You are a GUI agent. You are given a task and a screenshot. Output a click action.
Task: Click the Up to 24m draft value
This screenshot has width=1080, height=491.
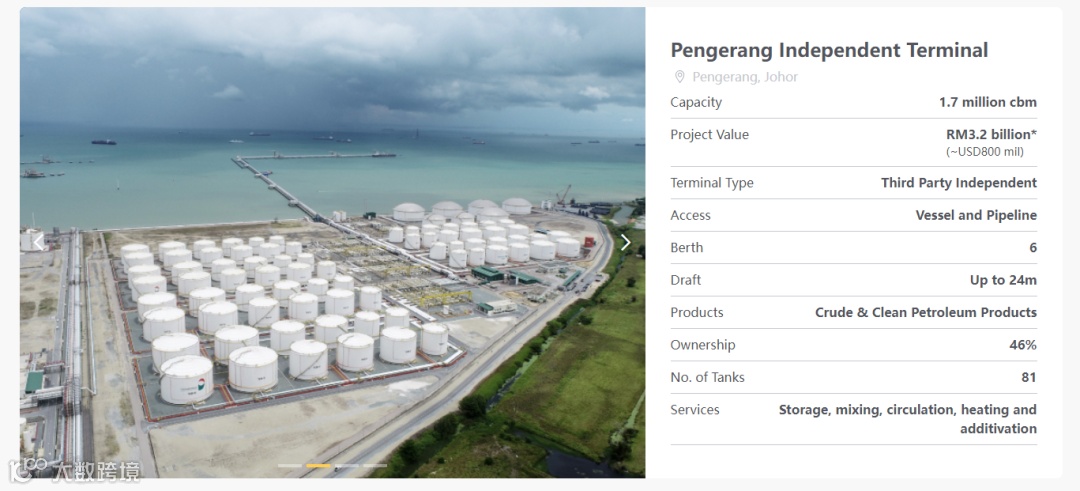[x=1003, y=280]
